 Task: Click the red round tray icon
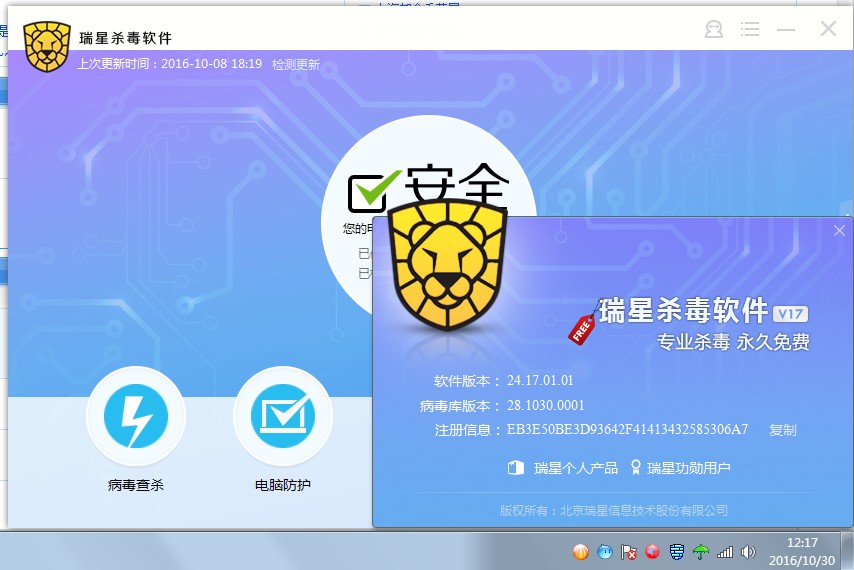pyautogui.click(x=652, y=553)
